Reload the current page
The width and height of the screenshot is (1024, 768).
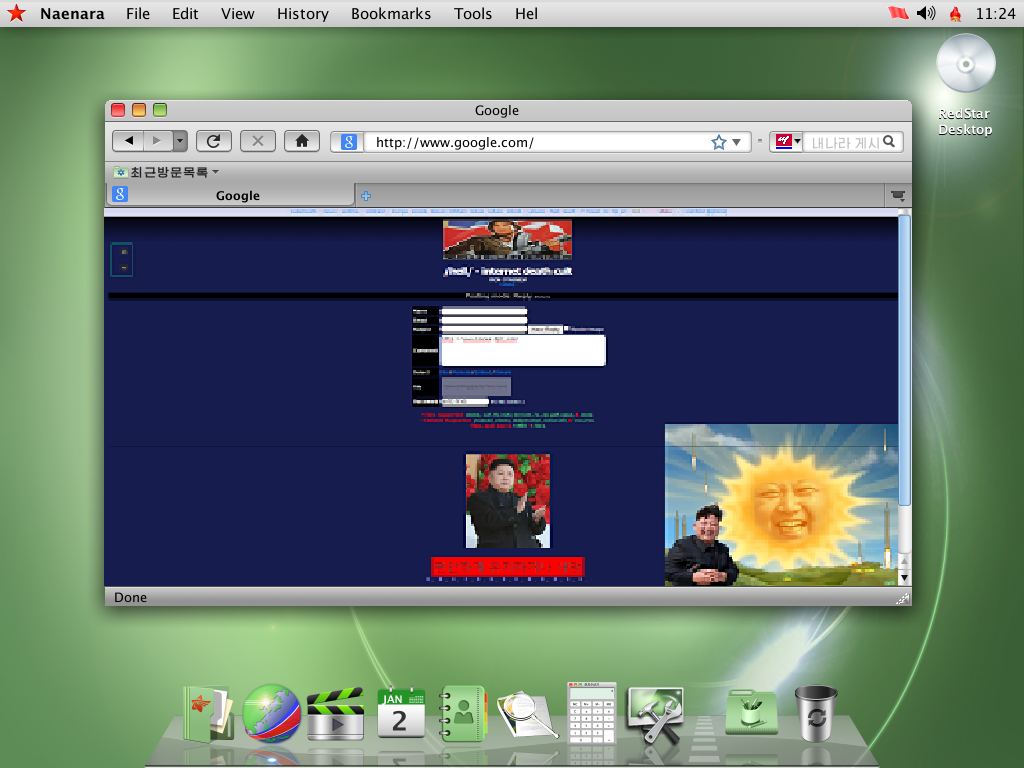point(214,141)
